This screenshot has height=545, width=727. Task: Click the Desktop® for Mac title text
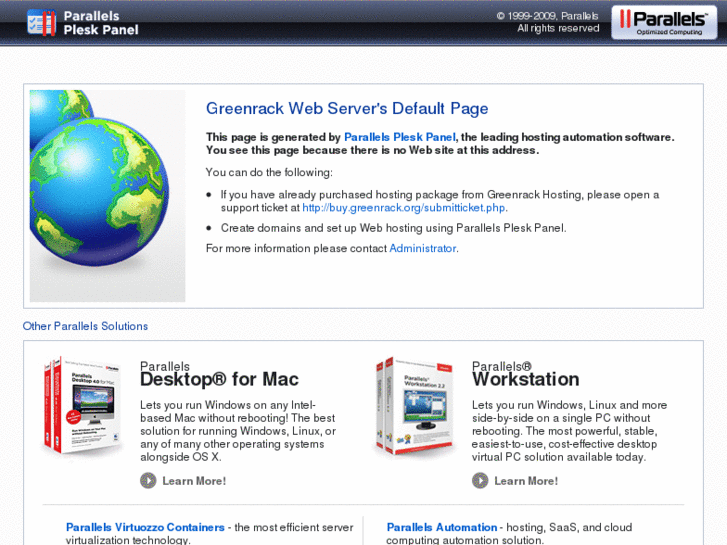(x=219, y=379)
